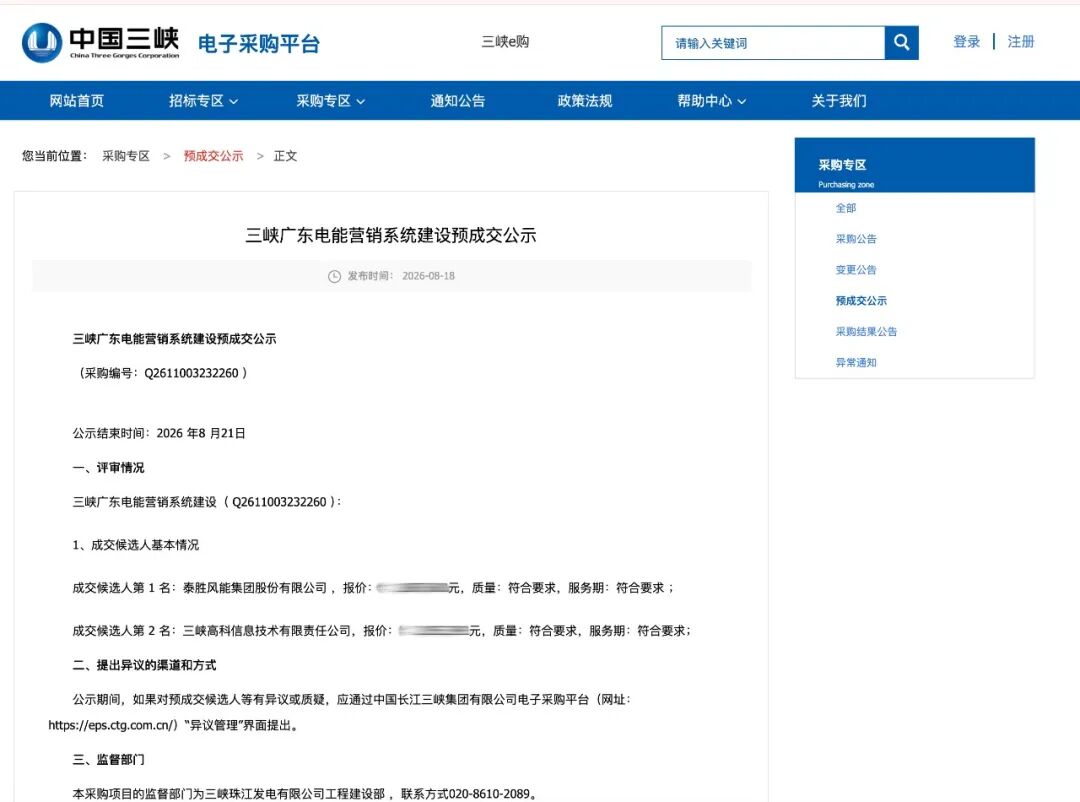Click the 电子采购平台 platform title
This screenshot has height=802, width=1080.
click(259, 44)
